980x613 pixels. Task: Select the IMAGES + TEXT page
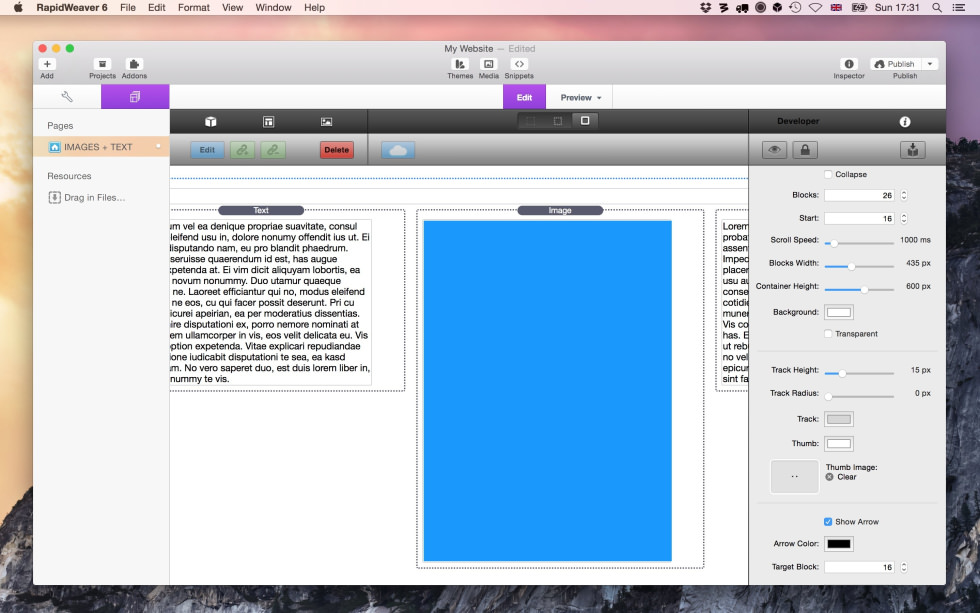tap(101, 147)
